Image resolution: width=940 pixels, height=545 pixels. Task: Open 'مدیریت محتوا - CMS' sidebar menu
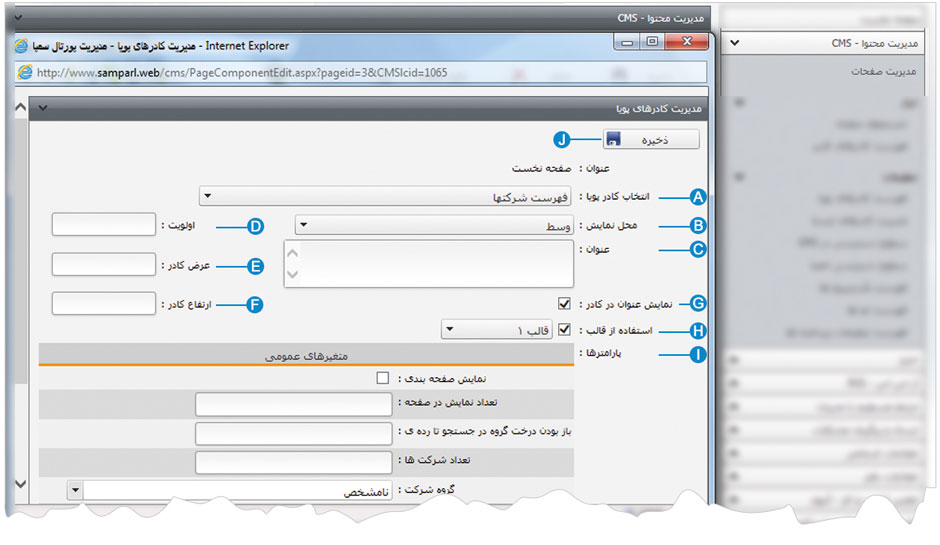point(830,44)
